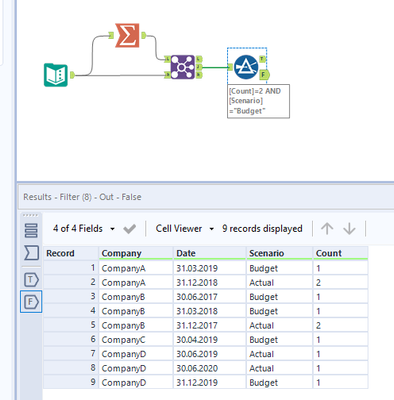This screenshot has width=394, height=400.
Task: Click the Input Data tool's output anchor
Action: [72, 75]
